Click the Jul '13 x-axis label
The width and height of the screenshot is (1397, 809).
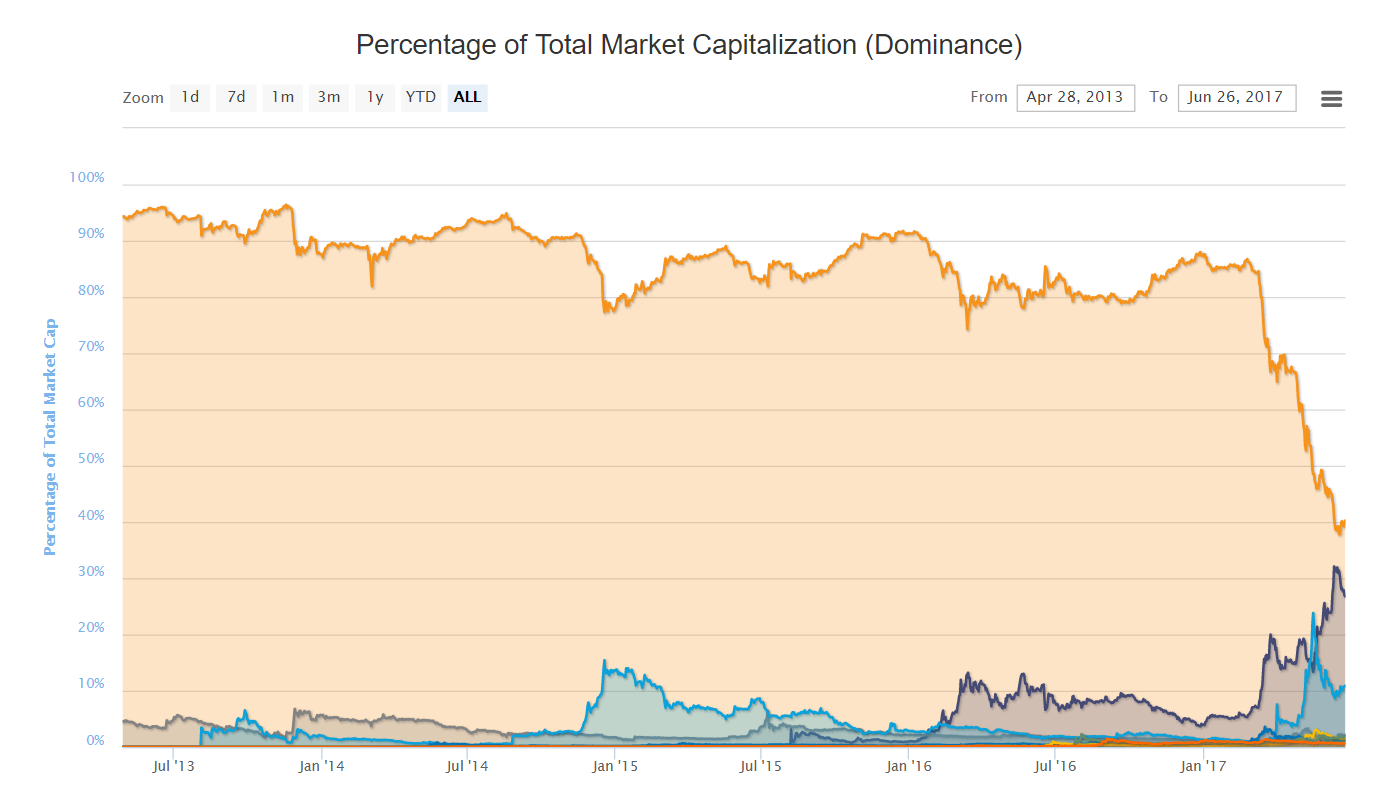pos(173,767)
